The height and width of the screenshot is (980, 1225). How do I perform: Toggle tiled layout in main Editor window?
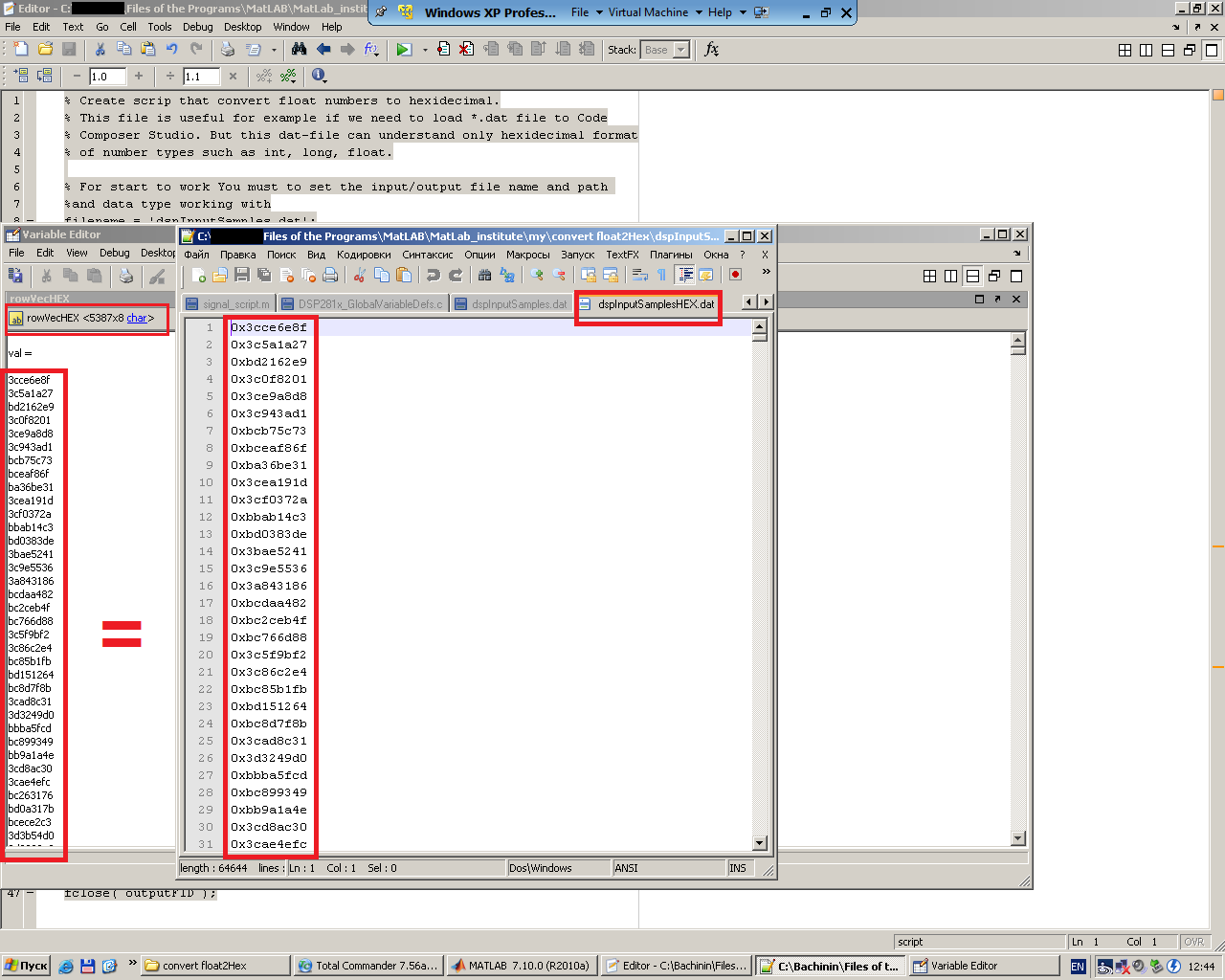pyautogui.click(x=1125, y=50)
